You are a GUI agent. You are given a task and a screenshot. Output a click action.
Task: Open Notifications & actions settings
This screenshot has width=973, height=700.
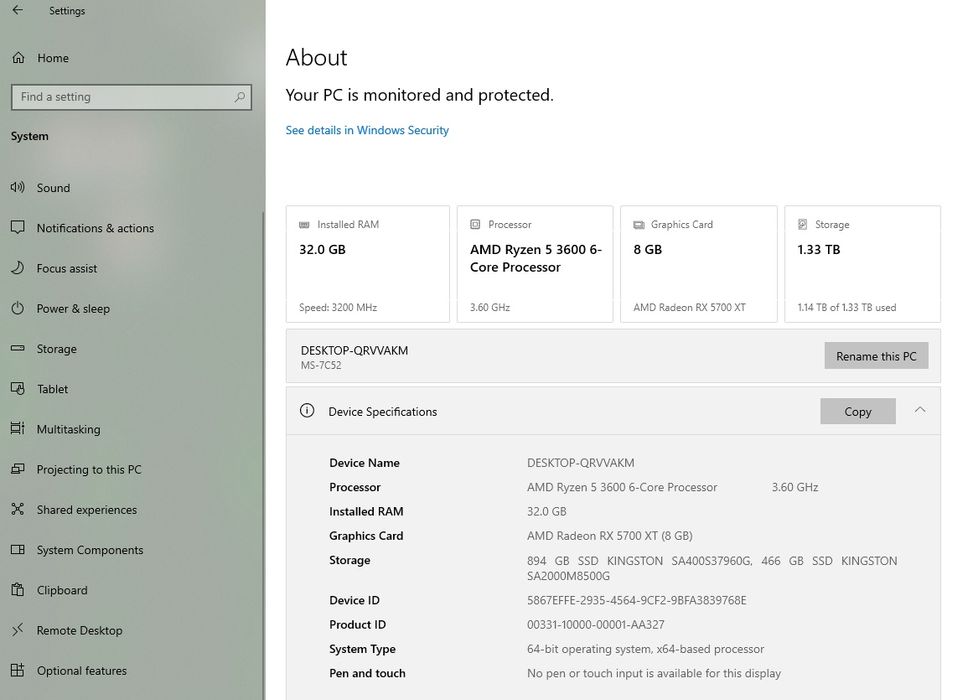pyautogui.click(x=95, y=228)
